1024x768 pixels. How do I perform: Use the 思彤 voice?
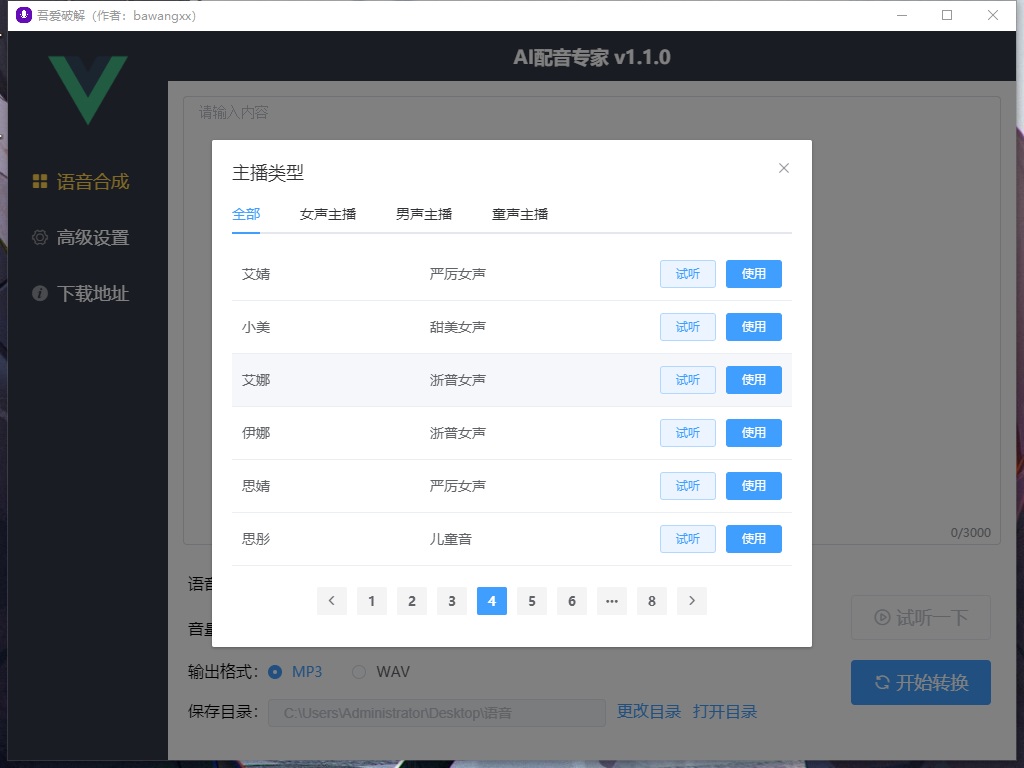754,539
